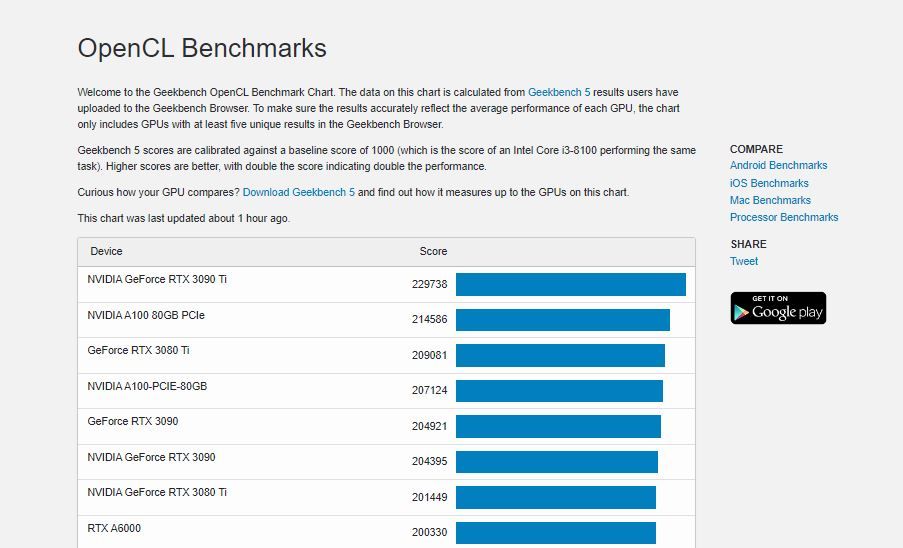This screenshot has width=903, height=548.
Task: Navigate to Processor Benchmarks
Action: [x=784, y=217]
